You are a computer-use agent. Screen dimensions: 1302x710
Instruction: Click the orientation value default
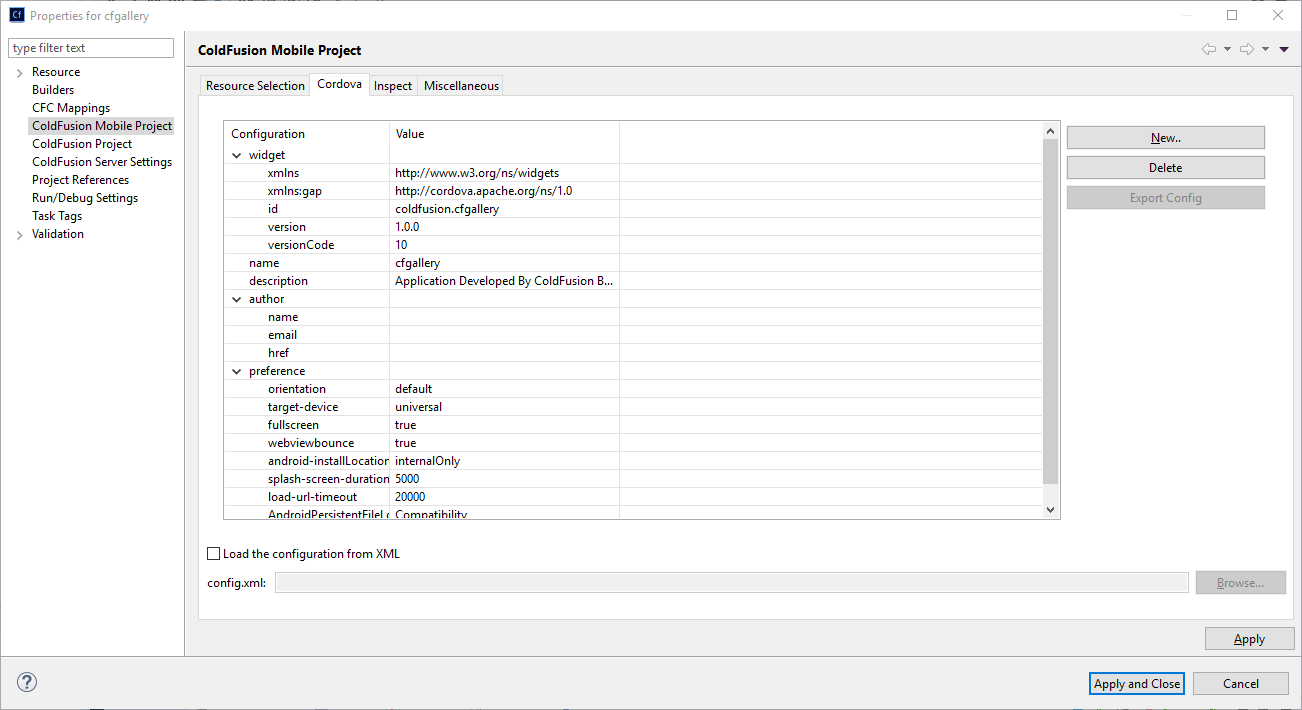pos(414,389)
